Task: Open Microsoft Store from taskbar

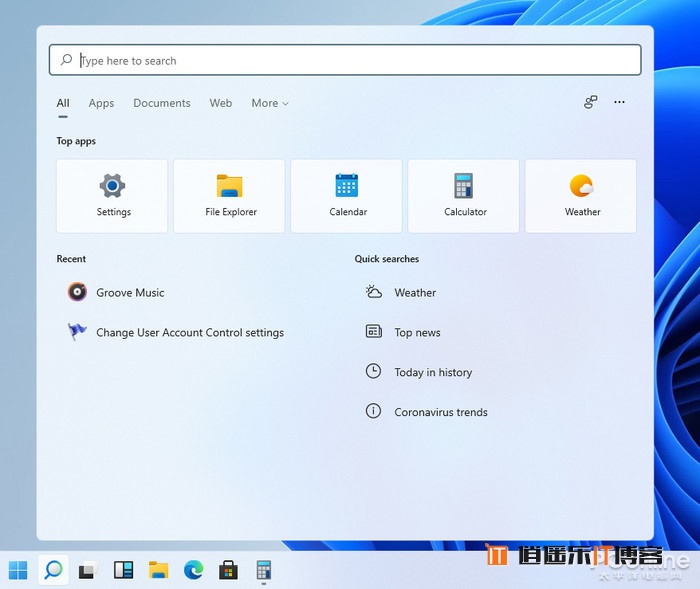Action: (x=228, y=570)
